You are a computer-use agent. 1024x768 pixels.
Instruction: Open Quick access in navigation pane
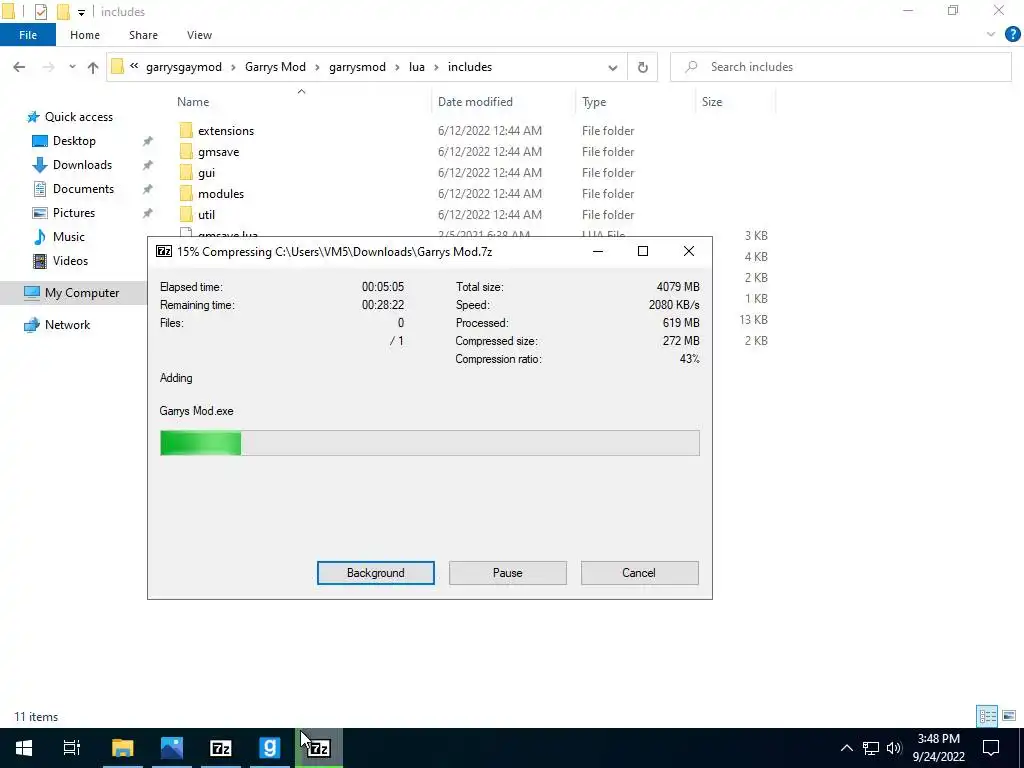click(78, 117)
